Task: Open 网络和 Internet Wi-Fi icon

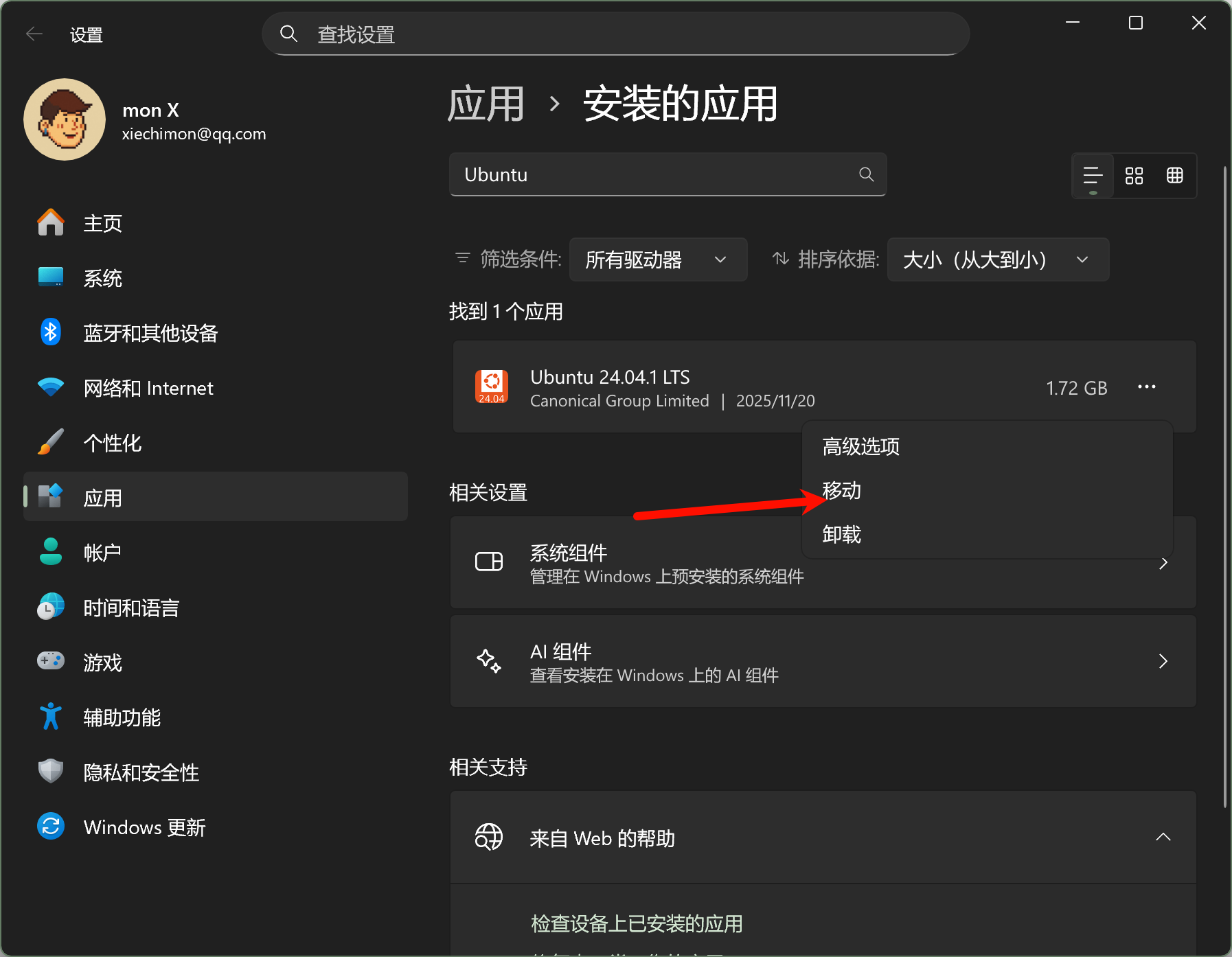Action: (x=51, y=387)
